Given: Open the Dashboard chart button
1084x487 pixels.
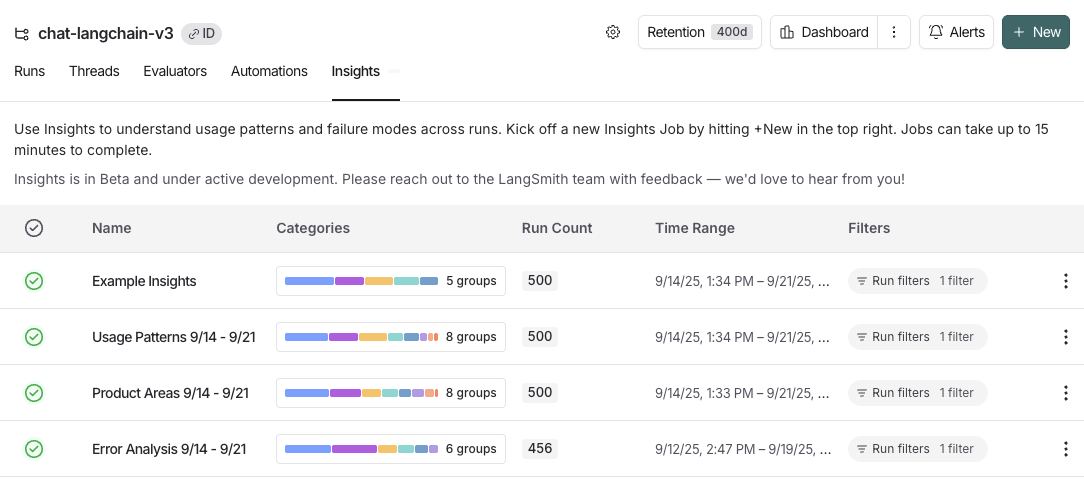Looking at the screenshot, I should (824, 32).
